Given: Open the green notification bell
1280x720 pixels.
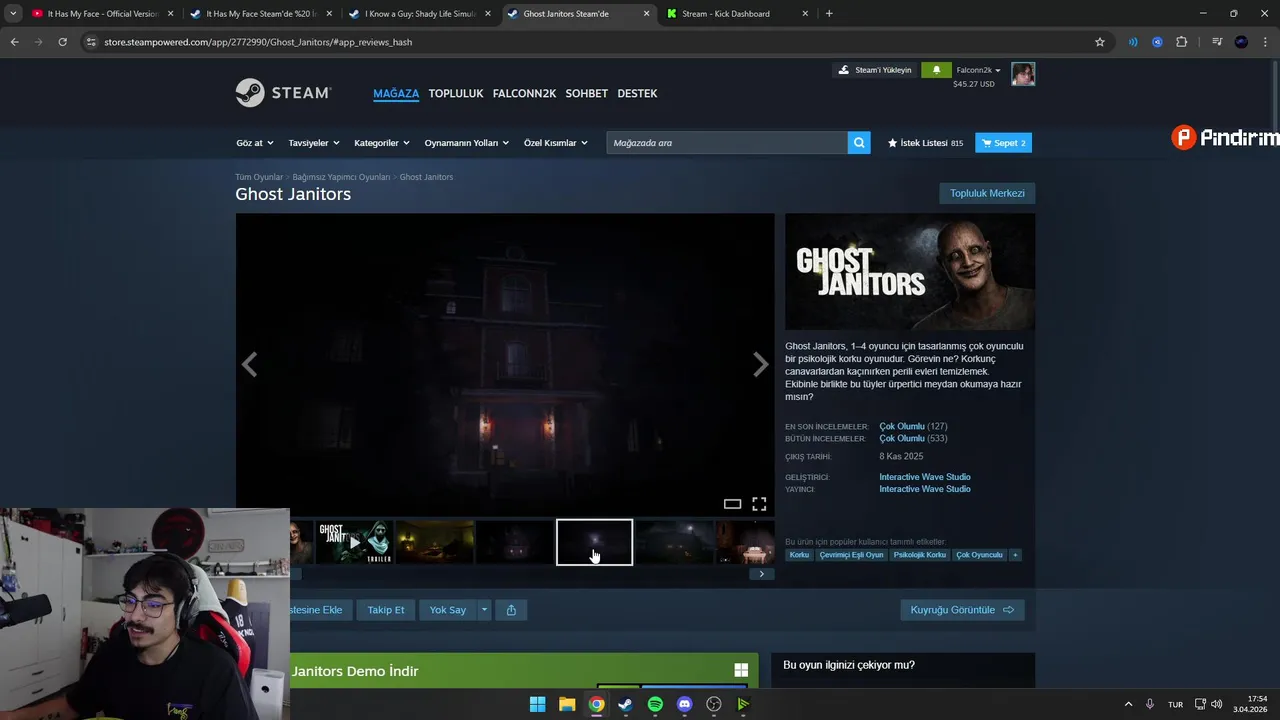Looking at the screenshot, I should click(x=936, y=70).
